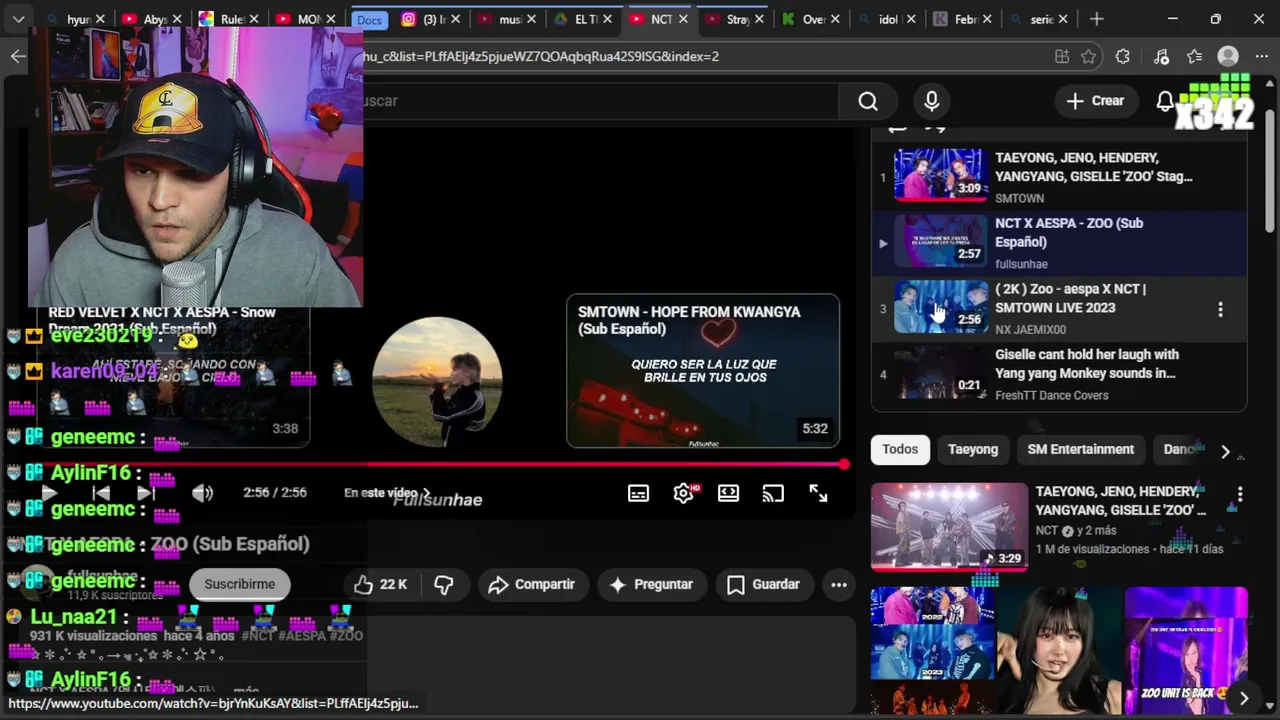Enter fullscreen mode in the player
The width and height of the screenshot is (1280, 720).
coord(818,493)
